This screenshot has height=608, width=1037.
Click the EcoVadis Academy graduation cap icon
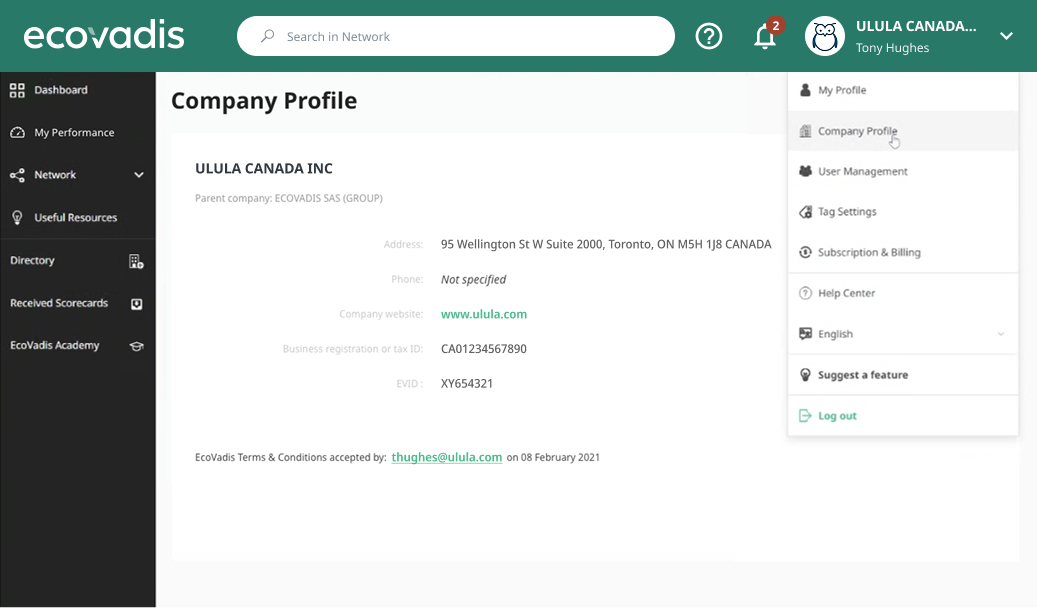136,346
